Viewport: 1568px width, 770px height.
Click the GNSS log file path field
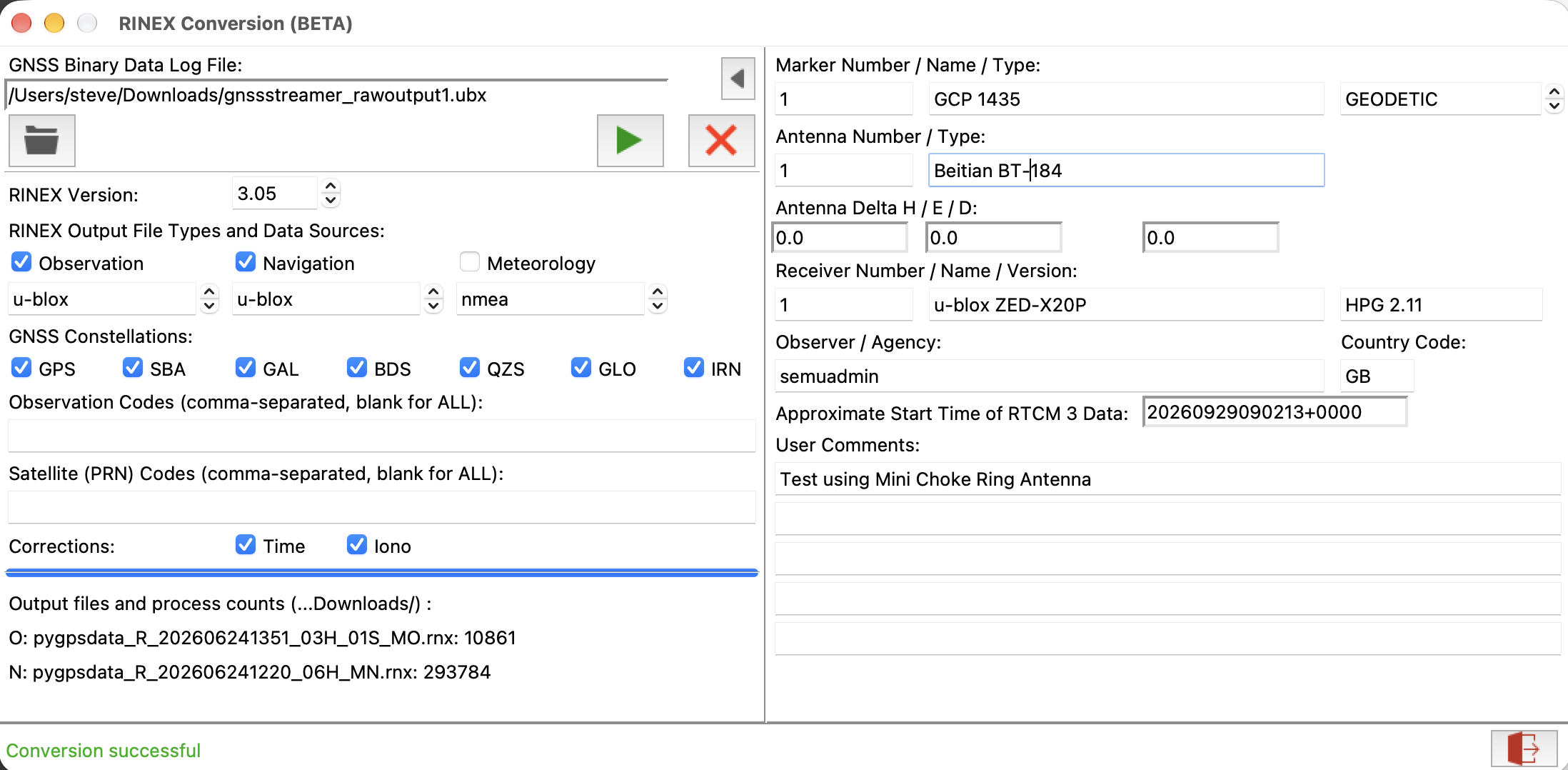(337, 95)
